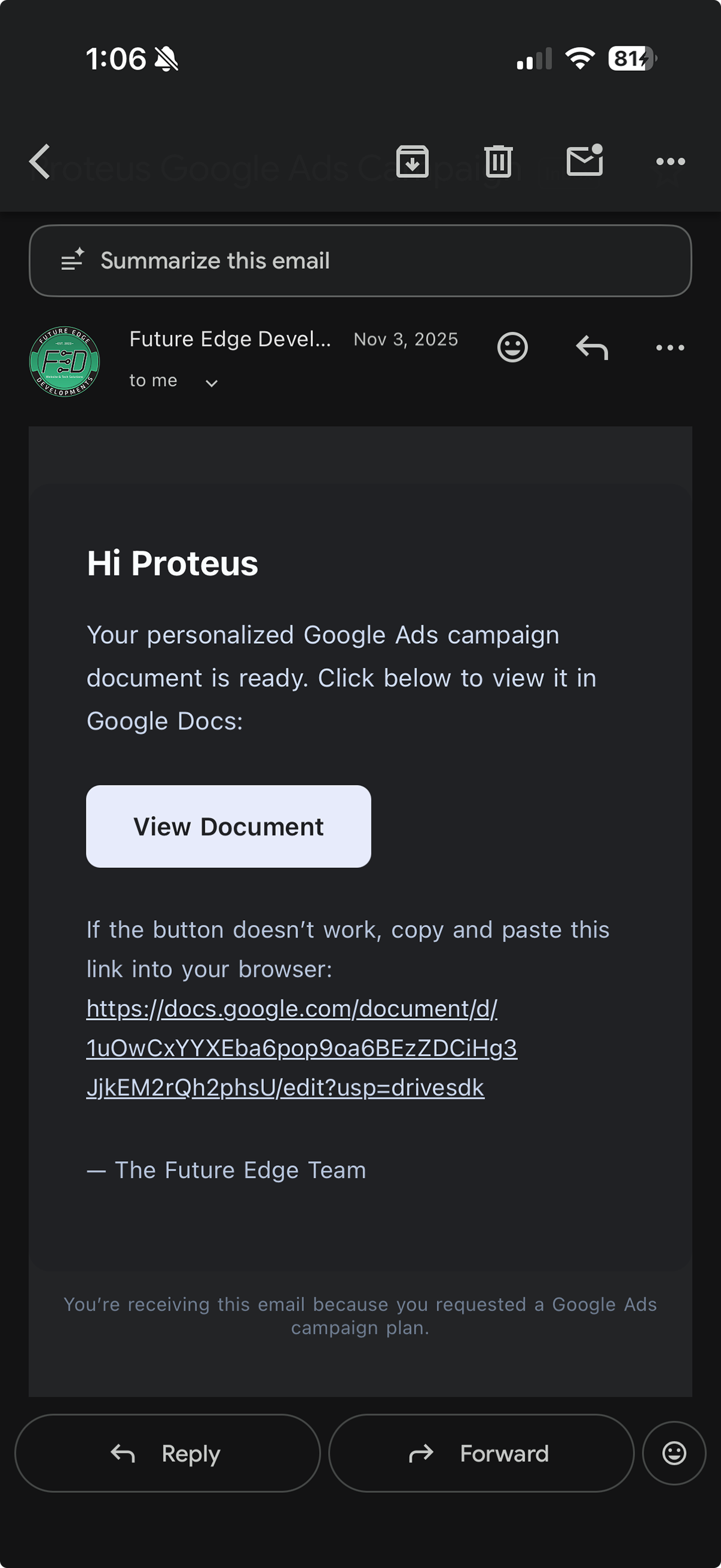Viewport: 721px width, 1568px height.
Task: Open top bar more options menu
Action: (671, 162)
